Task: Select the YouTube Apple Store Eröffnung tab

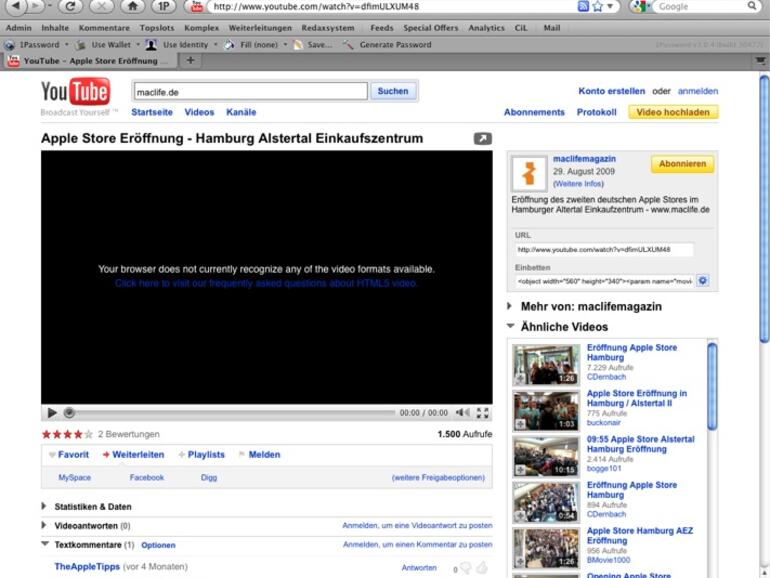Action: tap(88, 61)
